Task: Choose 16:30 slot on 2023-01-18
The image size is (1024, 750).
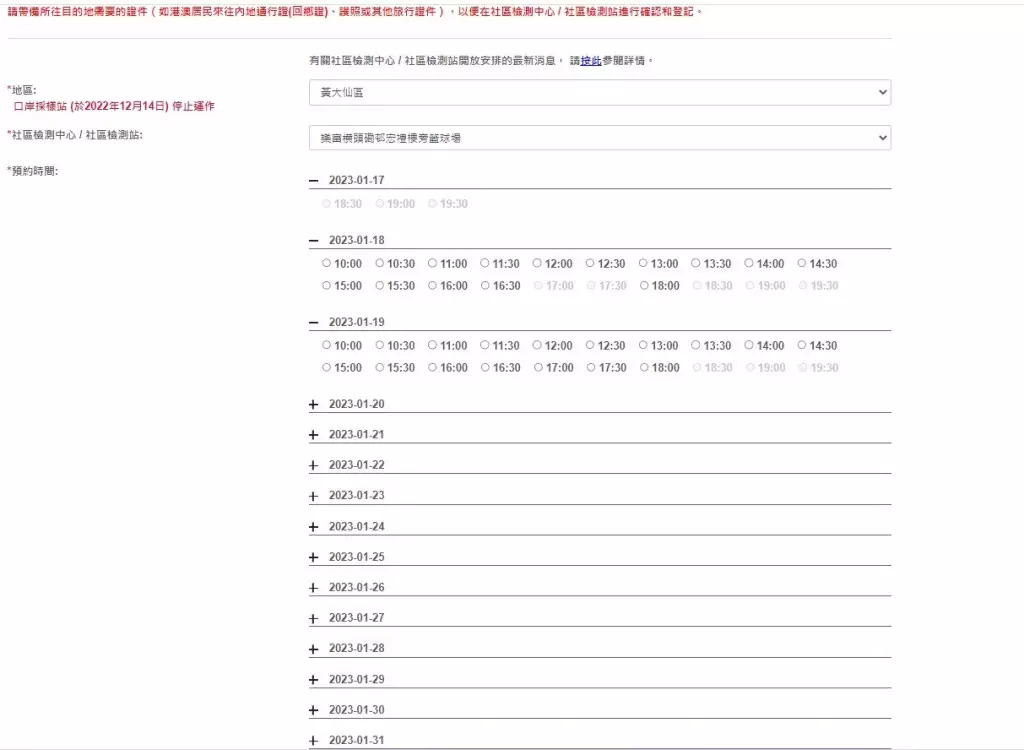Action: [x=485, y=286]
